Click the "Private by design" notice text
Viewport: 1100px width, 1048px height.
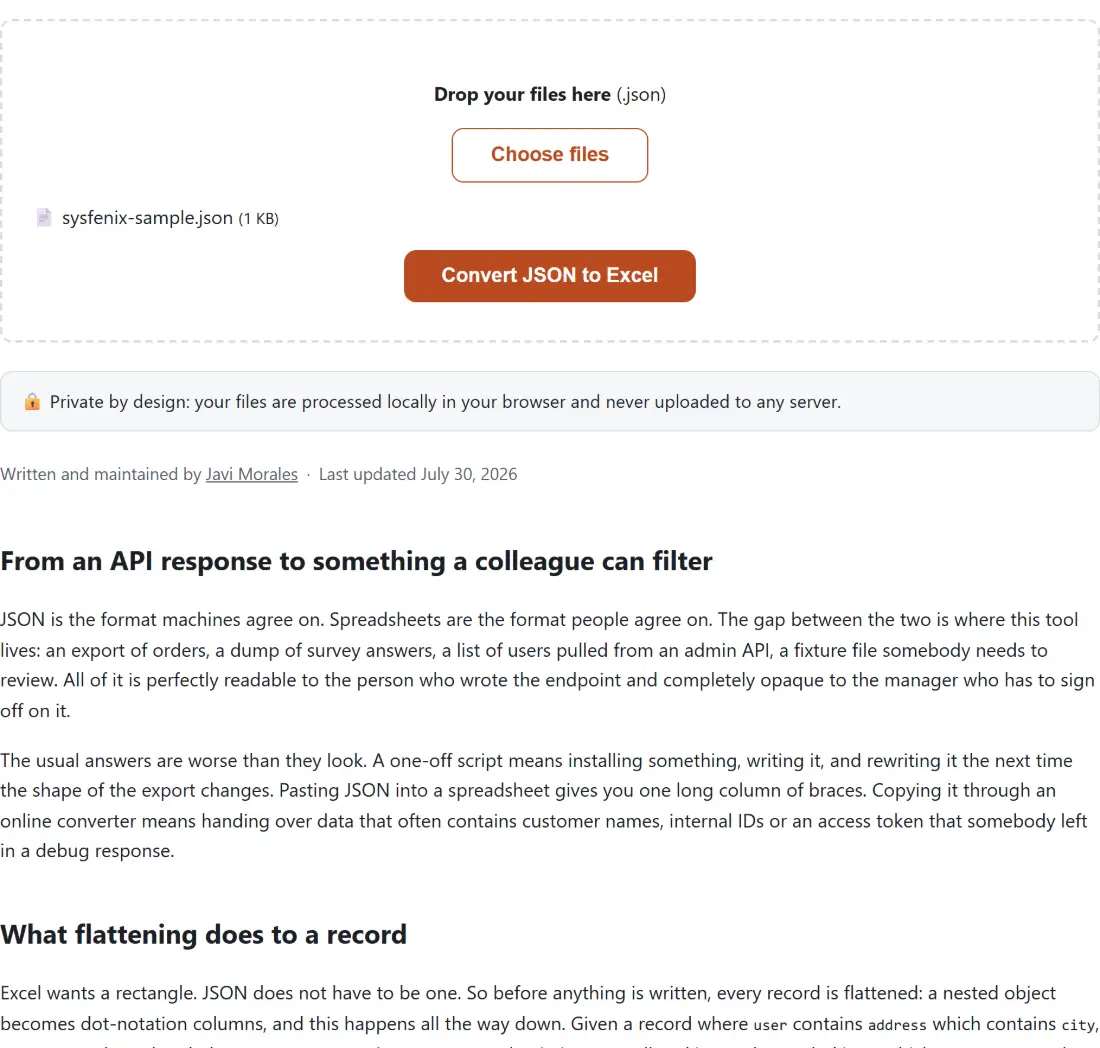(445, 402)
